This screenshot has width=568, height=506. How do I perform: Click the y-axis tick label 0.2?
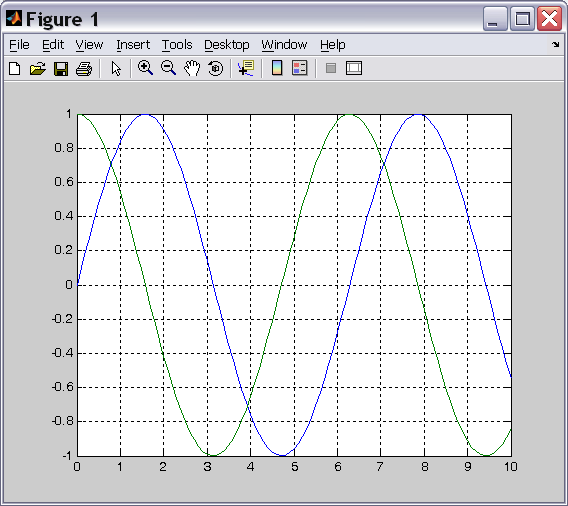point(64,250)
